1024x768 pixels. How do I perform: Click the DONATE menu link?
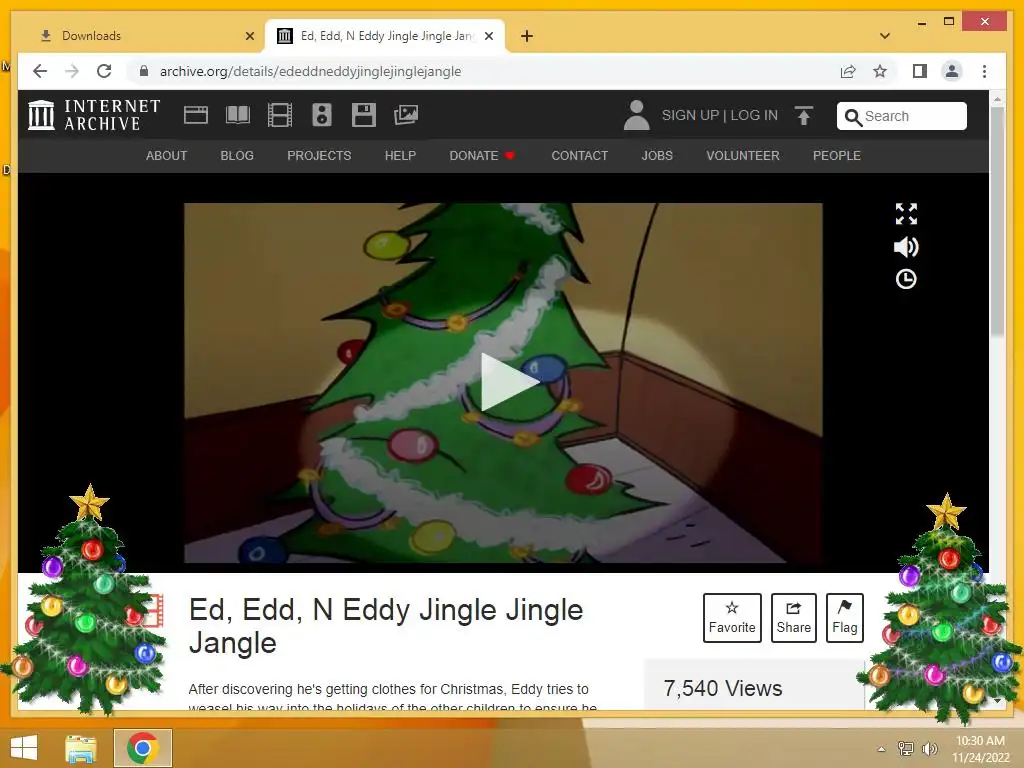point(482,156)
